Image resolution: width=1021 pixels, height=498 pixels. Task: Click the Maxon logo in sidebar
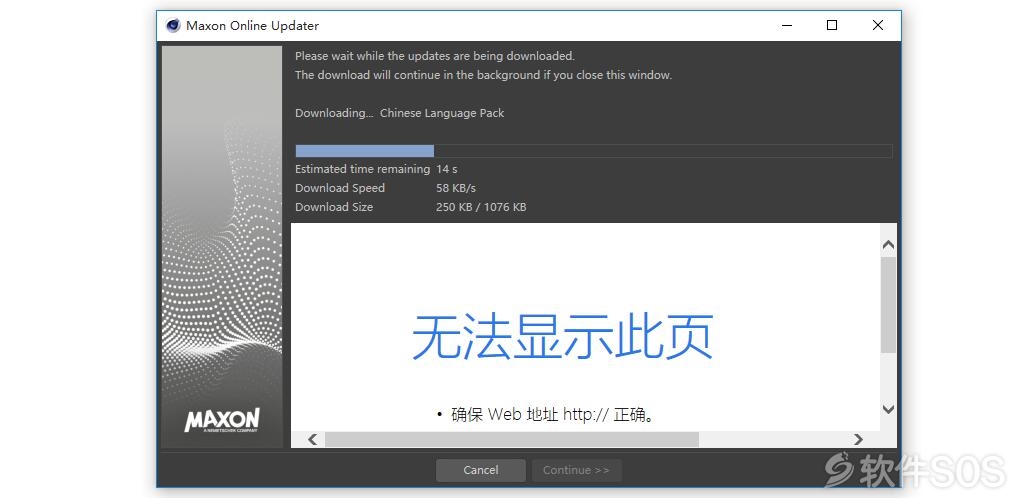(x=222, y=421)
